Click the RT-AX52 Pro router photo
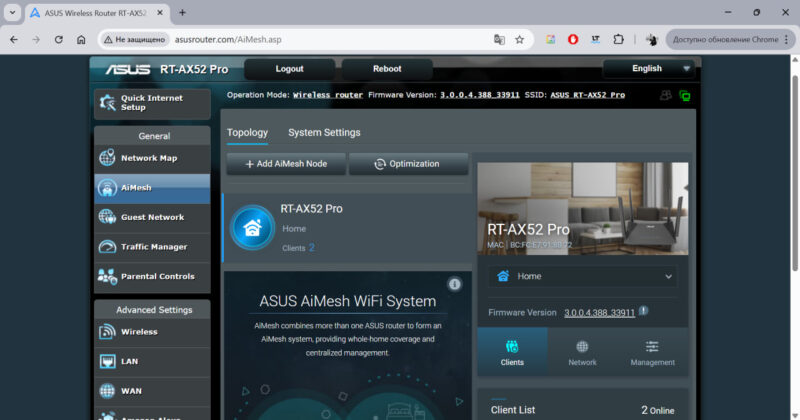This screenshot has height=420, width=800. (x=583, y=209)
